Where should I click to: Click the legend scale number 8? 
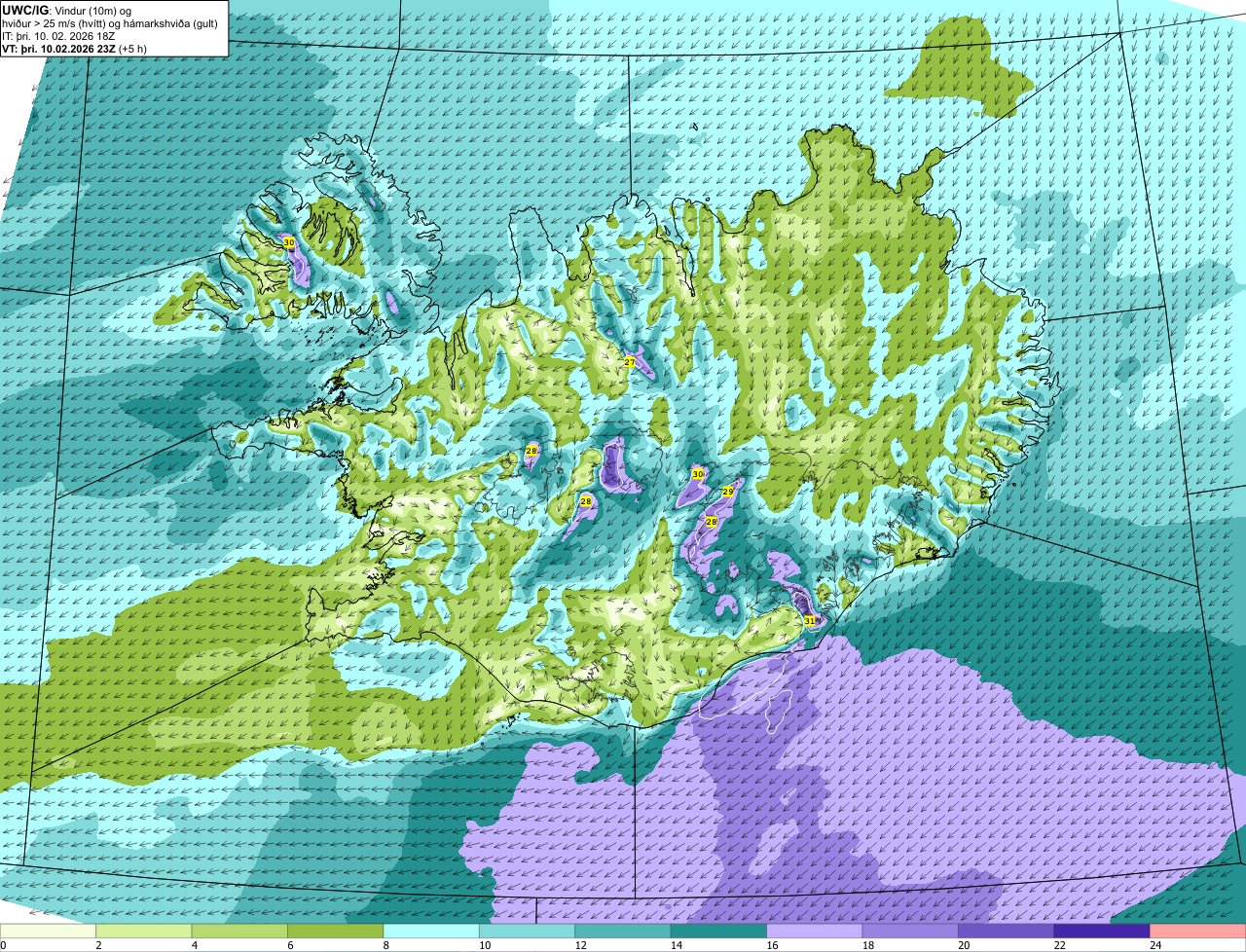click(x=385, y=945)
